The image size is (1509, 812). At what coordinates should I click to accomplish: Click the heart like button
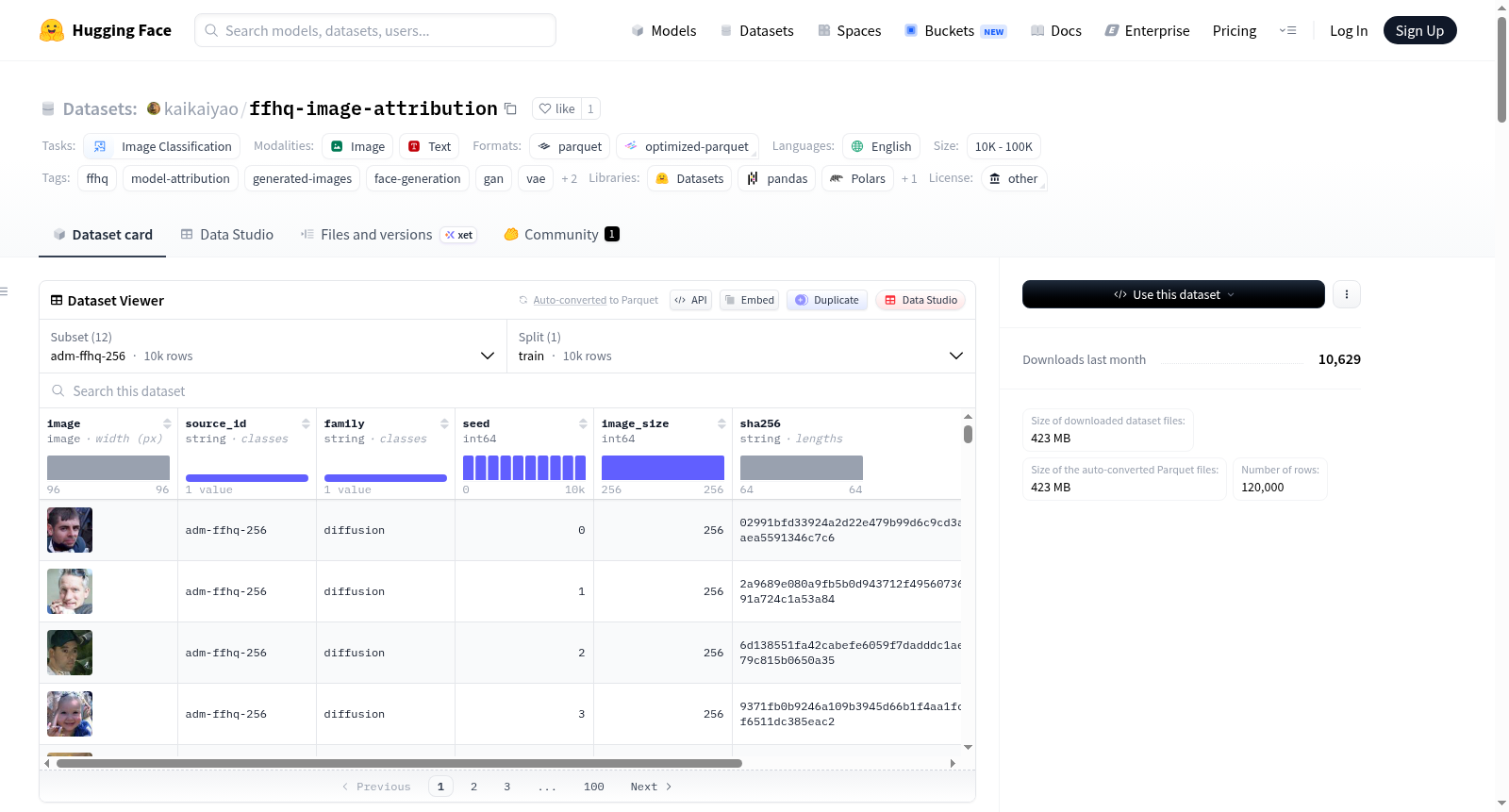coord(556,108)
